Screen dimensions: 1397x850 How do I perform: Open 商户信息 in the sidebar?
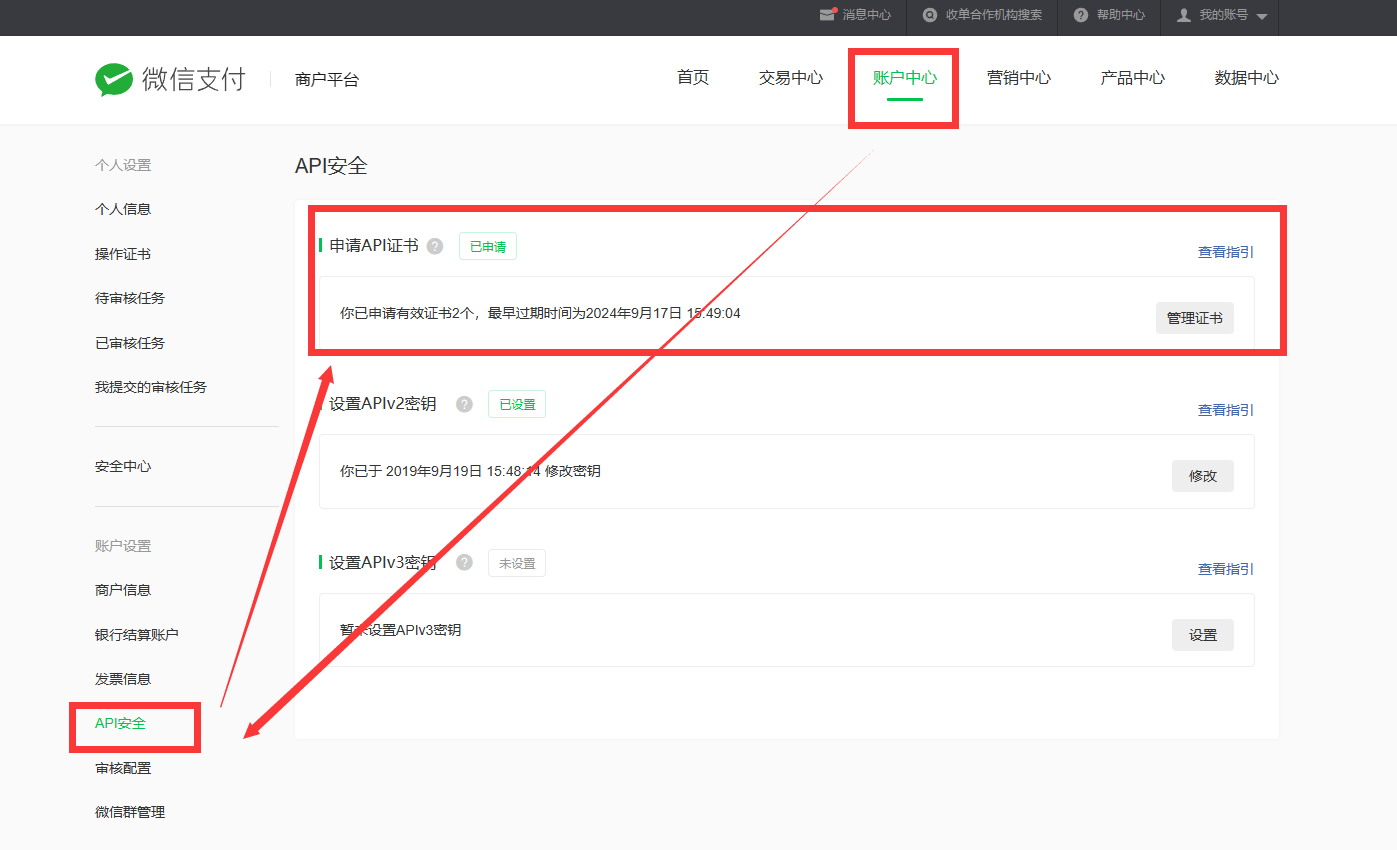[x=123, y=590]
